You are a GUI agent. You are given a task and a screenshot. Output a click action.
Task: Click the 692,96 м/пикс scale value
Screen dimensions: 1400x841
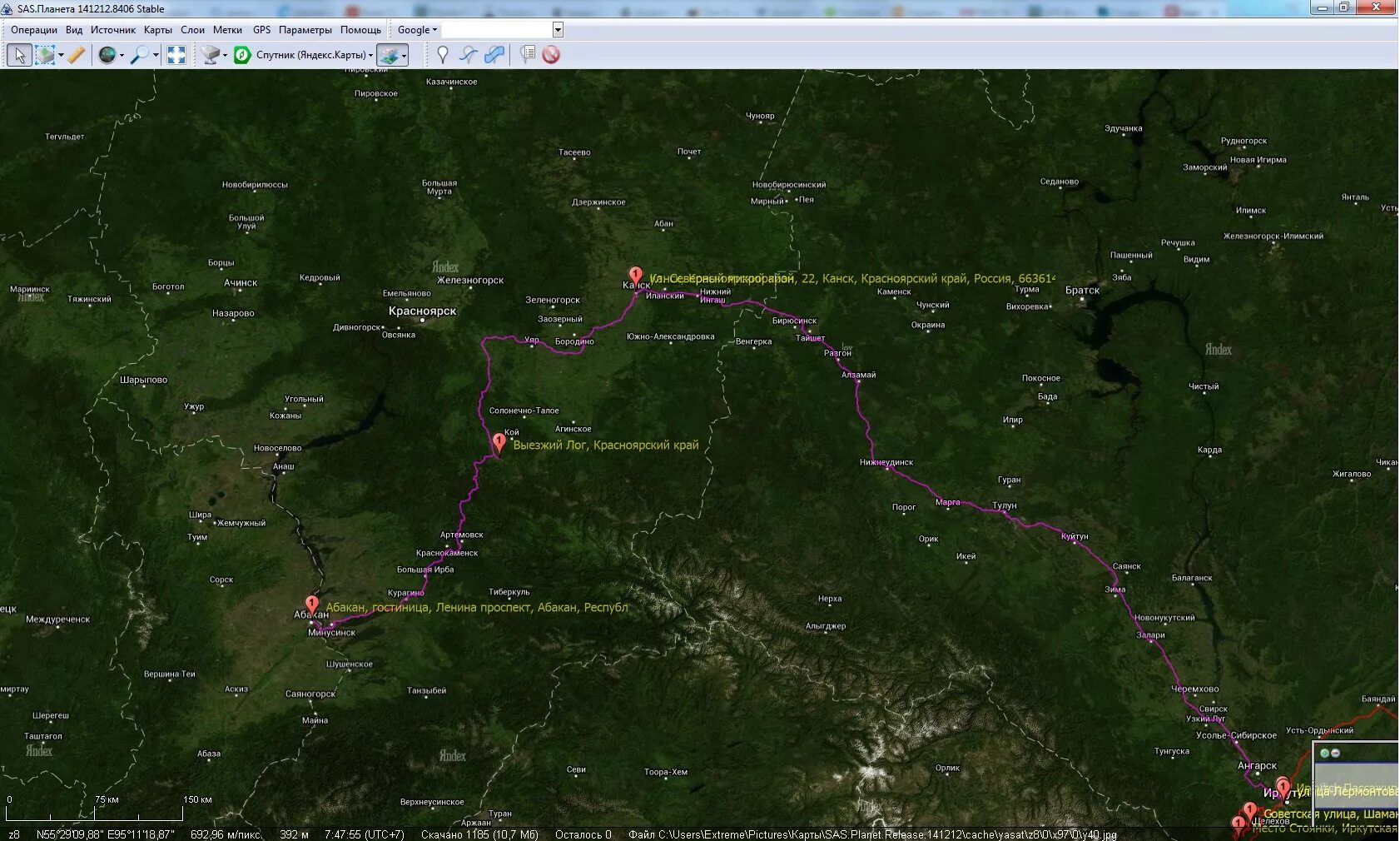coord(226,834)
